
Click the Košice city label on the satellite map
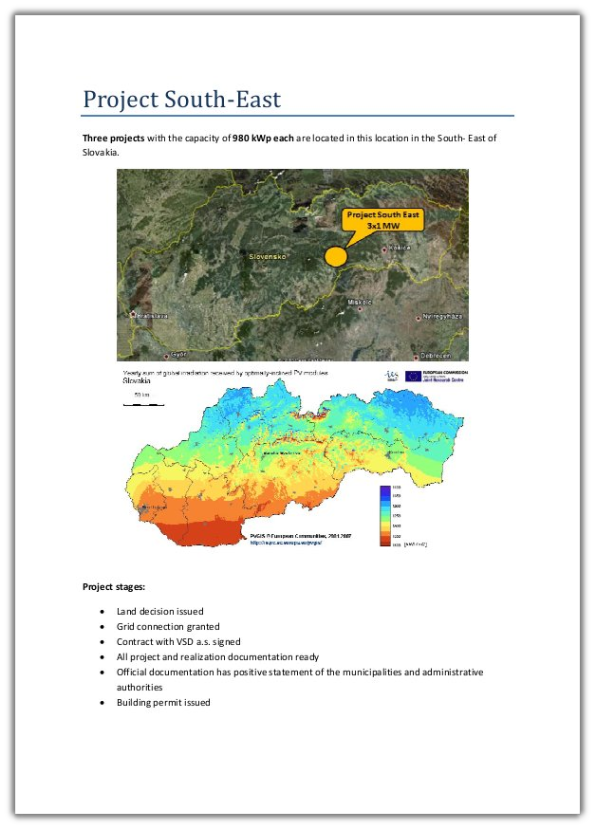tap(400, 247)
